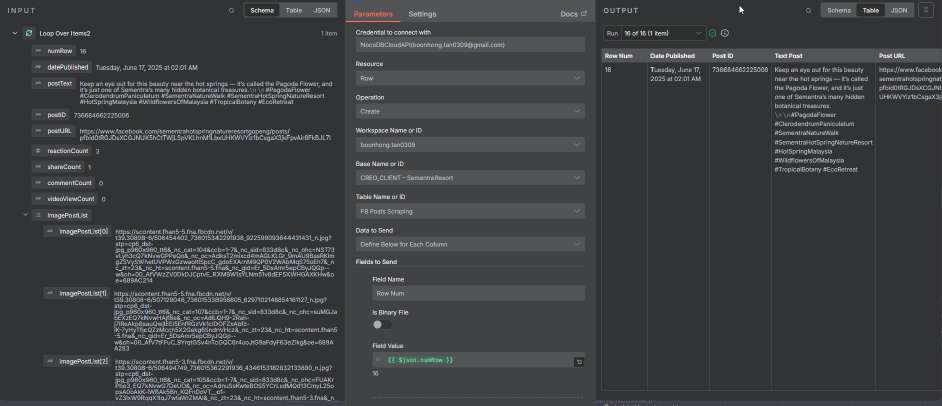Click the green pinned-data icon beside Run
This screenshot has height=406, width=942.
point(713,34)
